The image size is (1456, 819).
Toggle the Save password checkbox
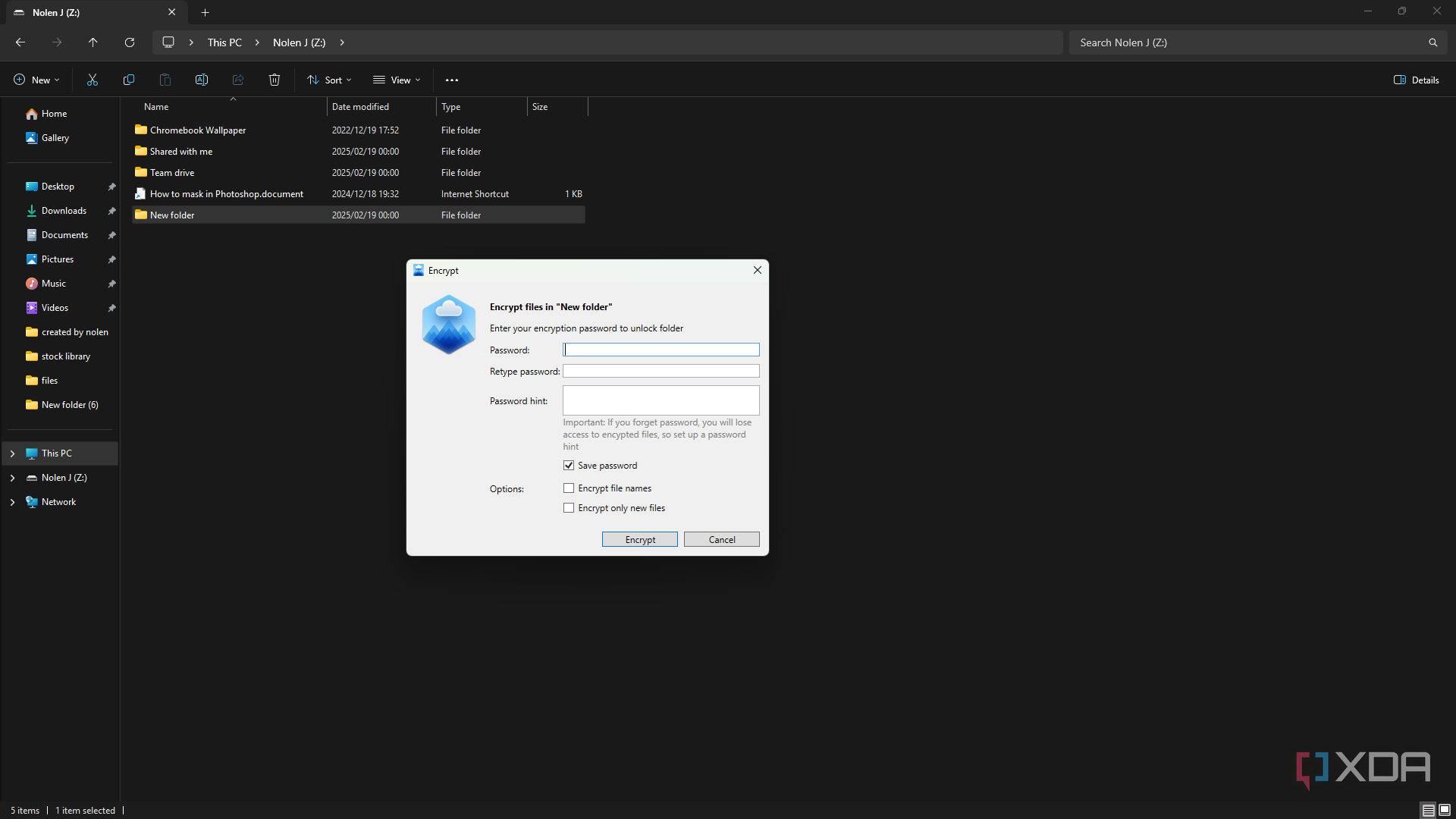[x=569, y=465]
